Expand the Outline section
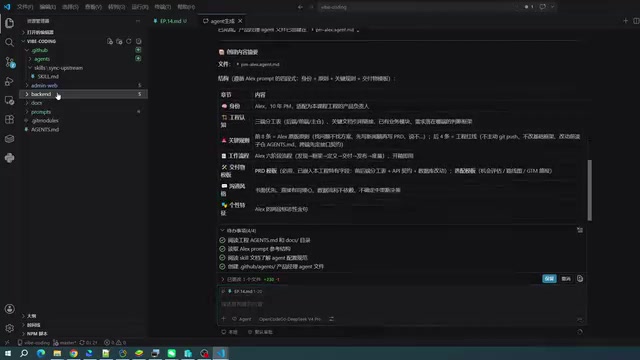Viewport: 640px width, 360px height. (31, 316)
